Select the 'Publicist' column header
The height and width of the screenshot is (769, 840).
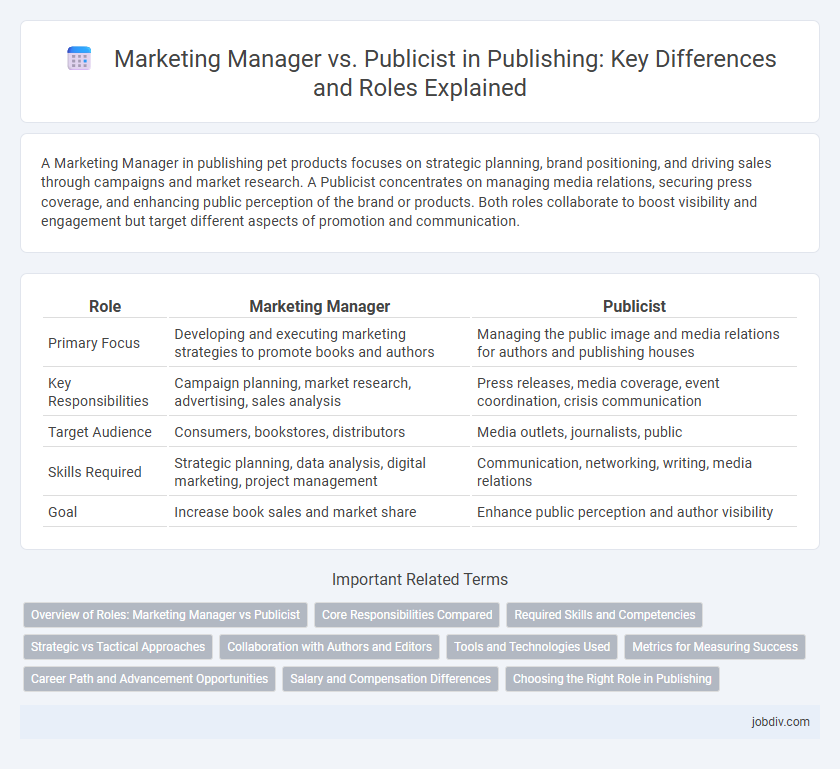pos(634,306)
